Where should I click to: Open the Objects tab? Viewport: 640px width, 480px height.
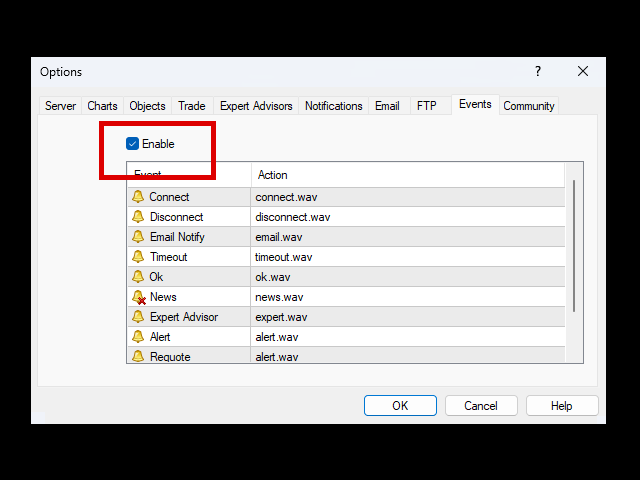(147, 106)
